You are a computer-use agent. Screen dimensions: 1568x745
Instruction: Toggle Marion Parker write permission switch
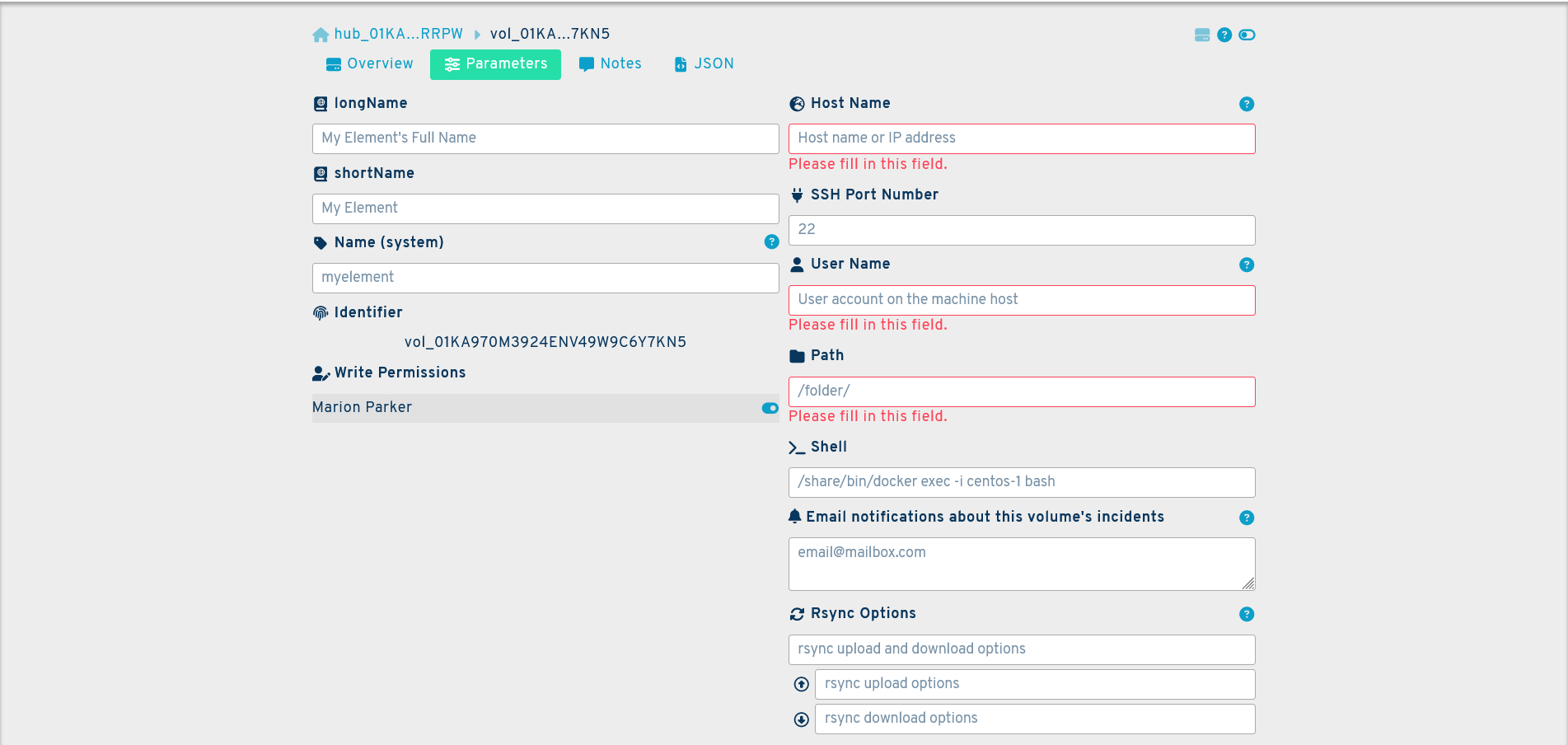(x=770, y=408)
